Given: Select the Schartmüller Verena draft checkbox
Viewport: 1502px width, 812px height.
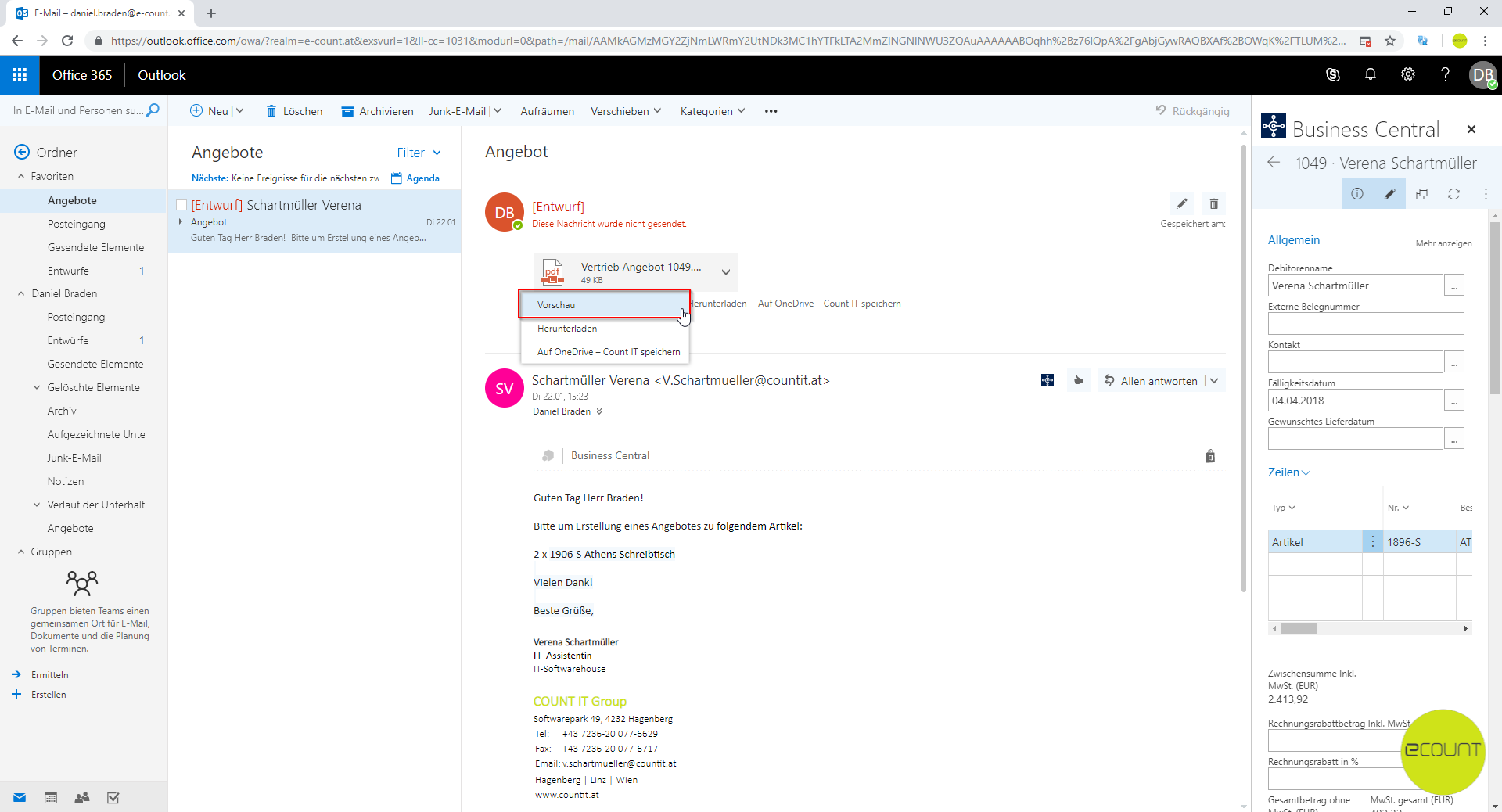Looking at the screenshot, I should pyautogui.click(x=181, y=205).
